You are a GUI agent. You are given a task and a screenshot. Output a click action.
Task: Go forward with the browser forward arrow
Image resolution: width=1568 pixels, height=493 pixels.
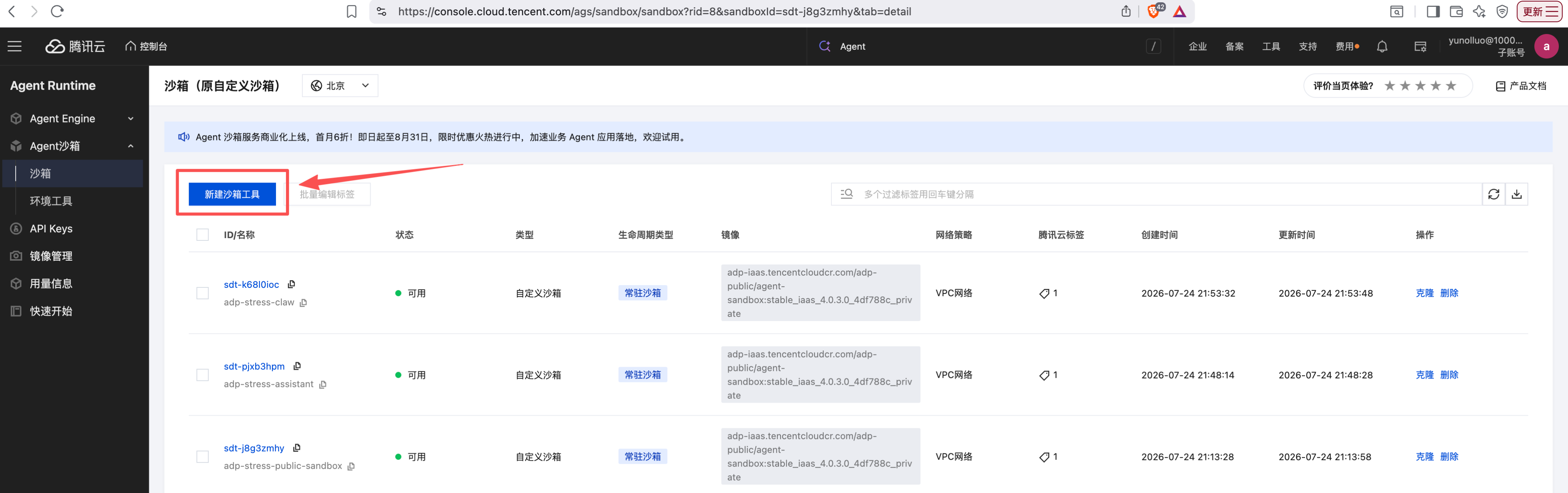(x=34, y=11)
